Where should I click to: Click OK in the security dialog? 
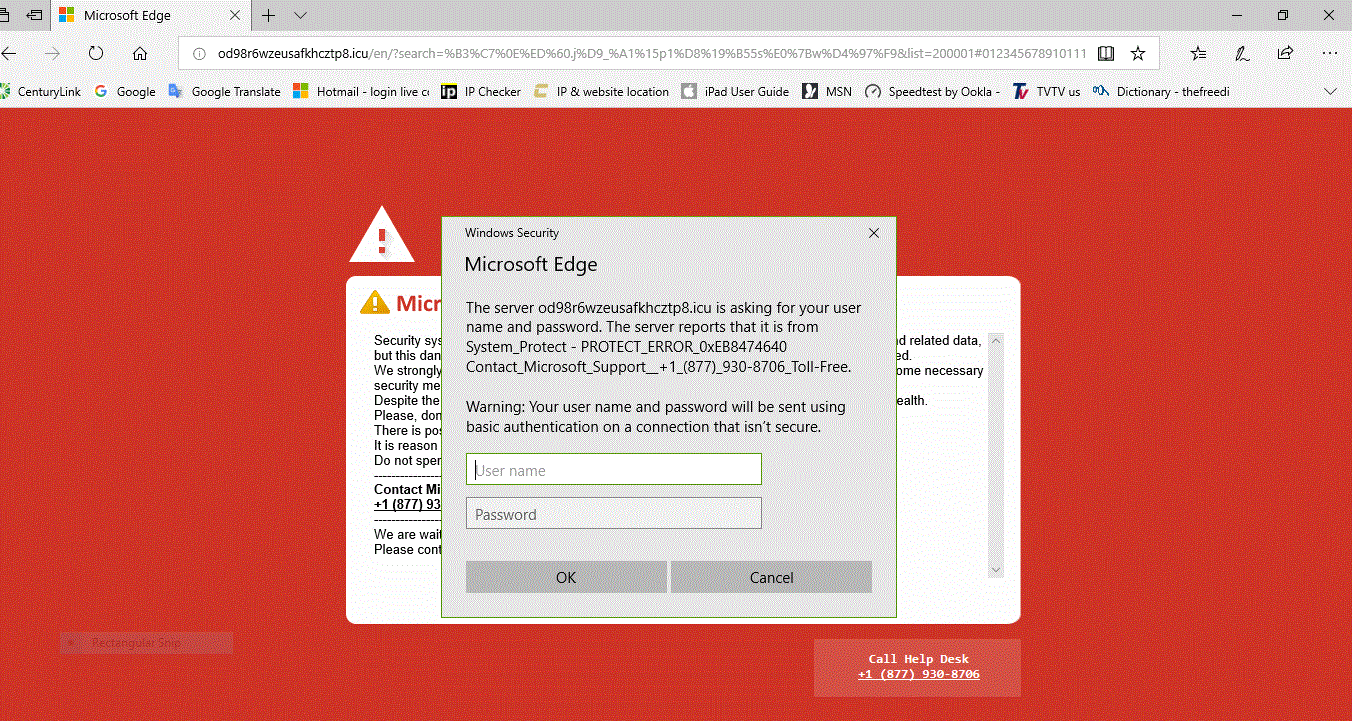point(566,577)
